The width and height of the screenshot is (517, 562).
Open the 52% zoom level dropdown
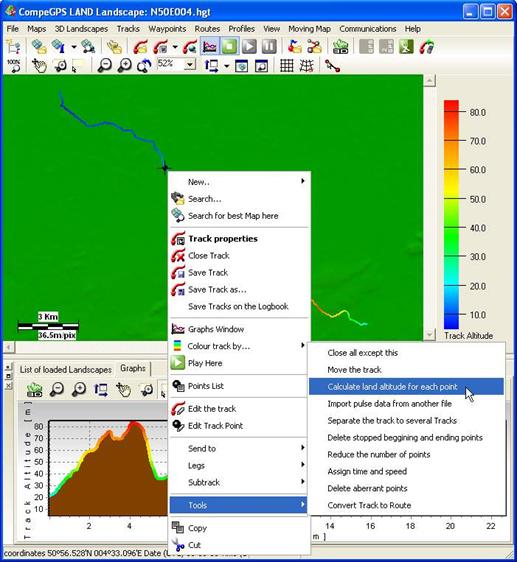pos(190,65)
